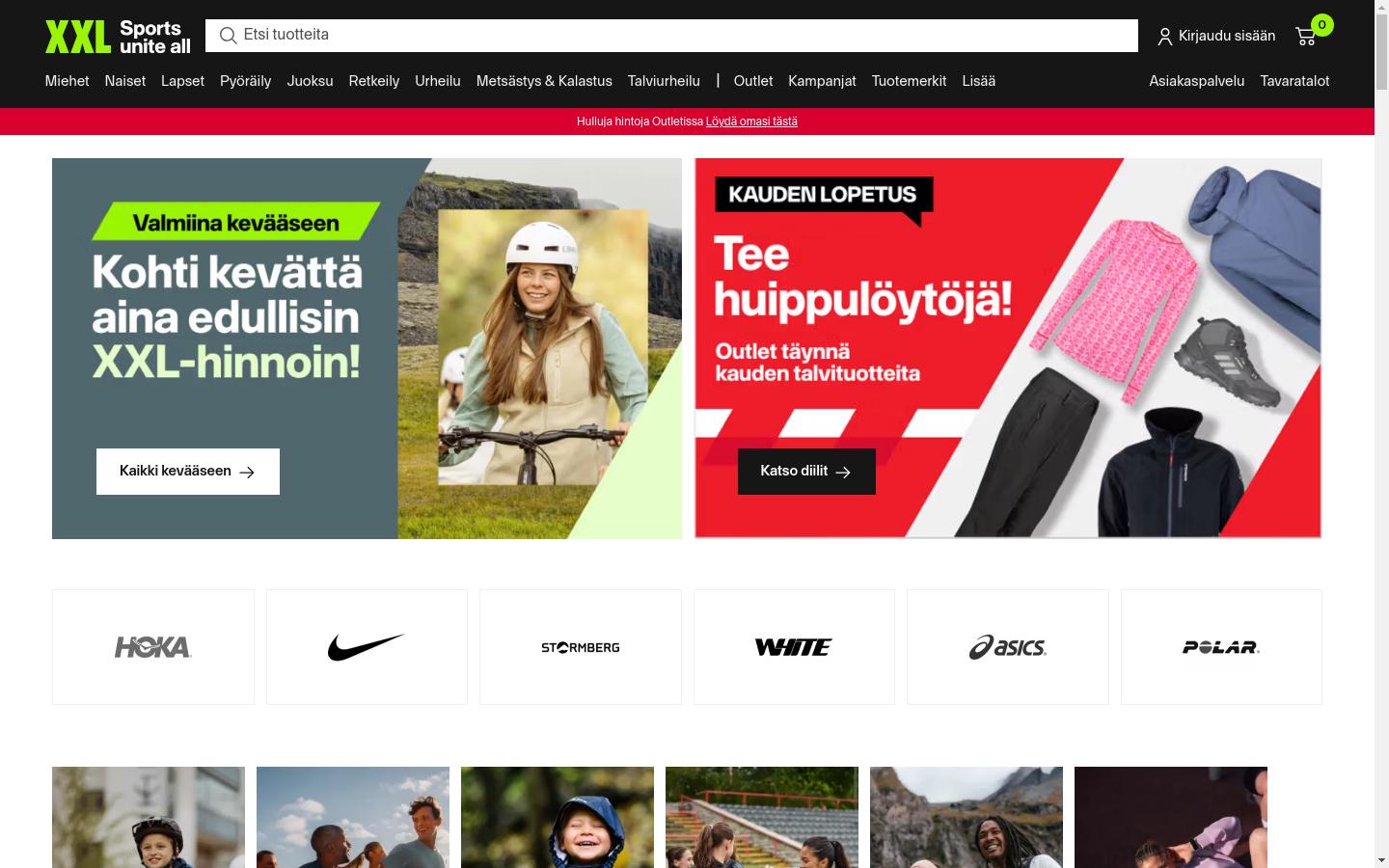Open the Miehet menu
Screen dimensions: 1389x868
pos(67,81)
